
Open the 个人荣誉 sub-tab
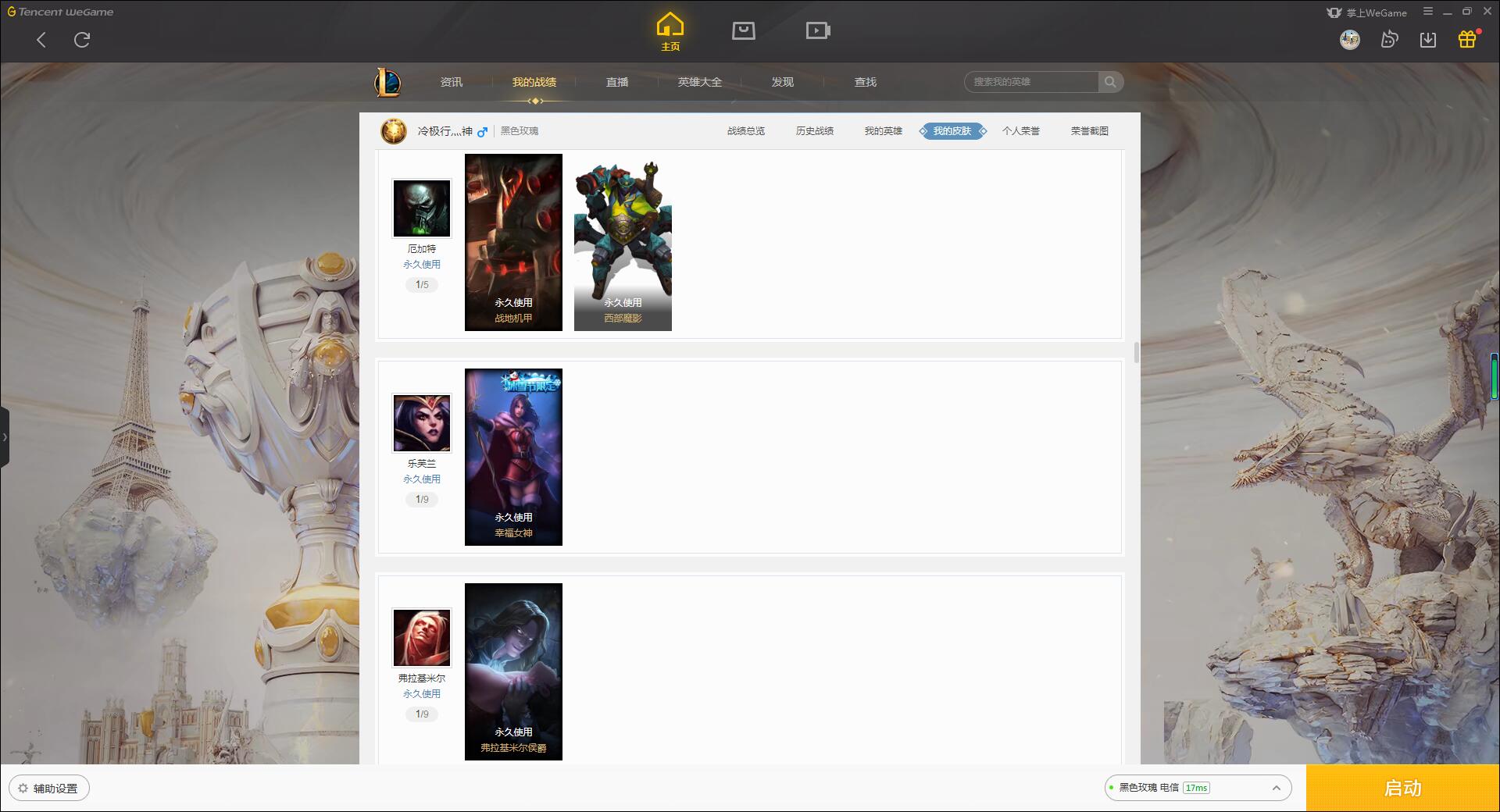point(1021,131)
